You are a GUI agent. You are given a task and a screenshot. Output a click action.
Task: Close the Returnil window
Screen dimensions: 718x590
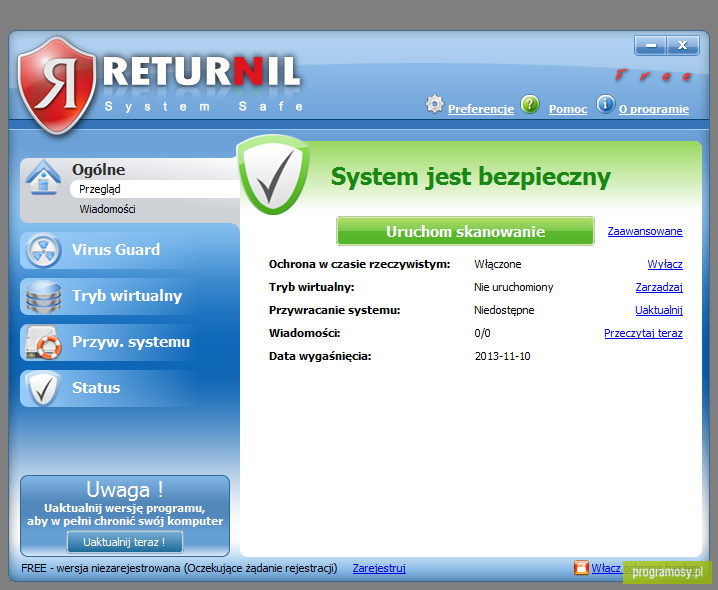click(x=683, y=45)
